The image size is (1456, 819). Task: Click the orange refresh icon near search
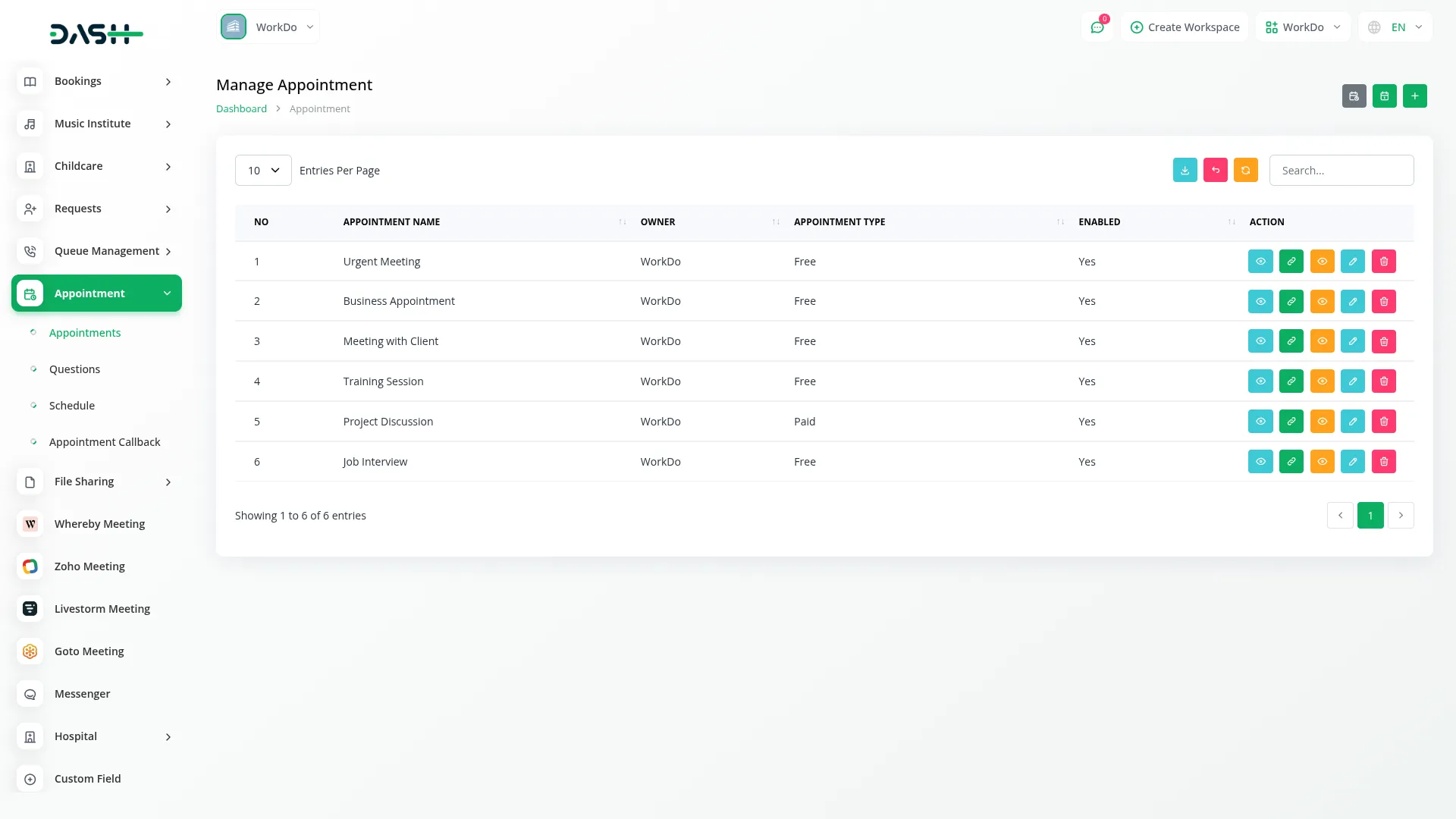click(x=1245, y=171)
